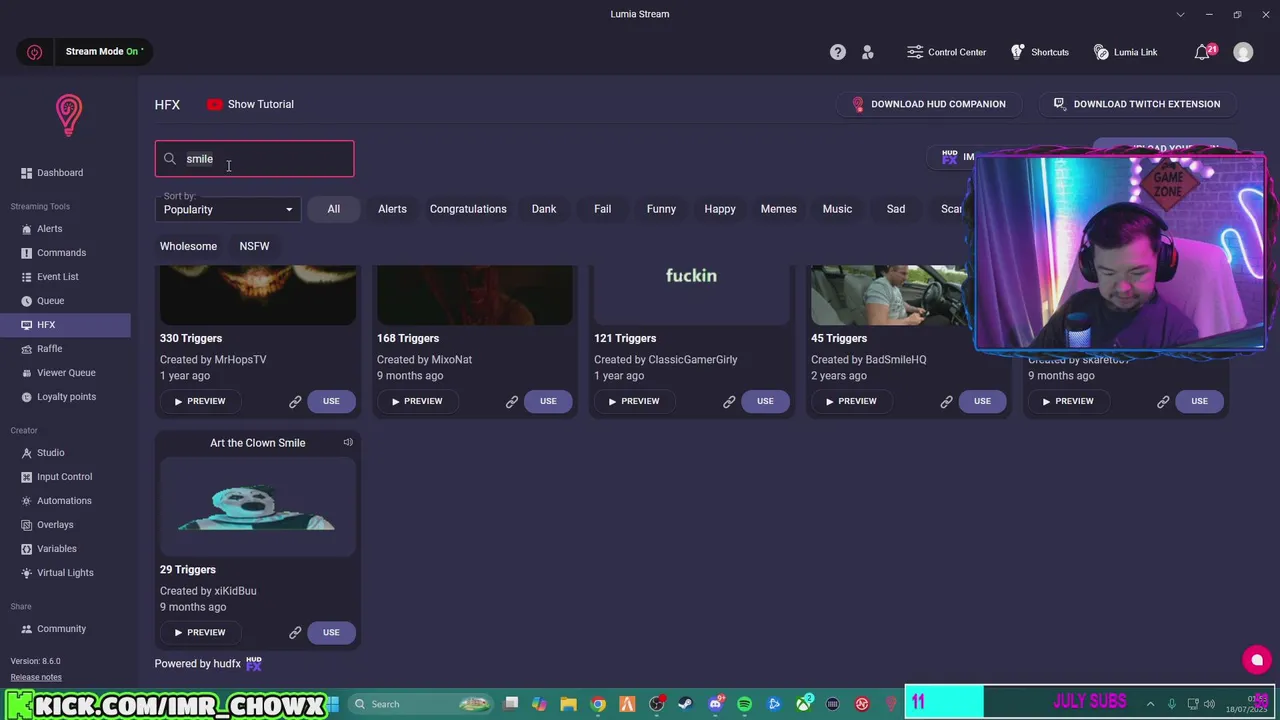Click Download Twitch Extension button
The width and height of the screenshot is (1280, 720).
(1136, 104)
